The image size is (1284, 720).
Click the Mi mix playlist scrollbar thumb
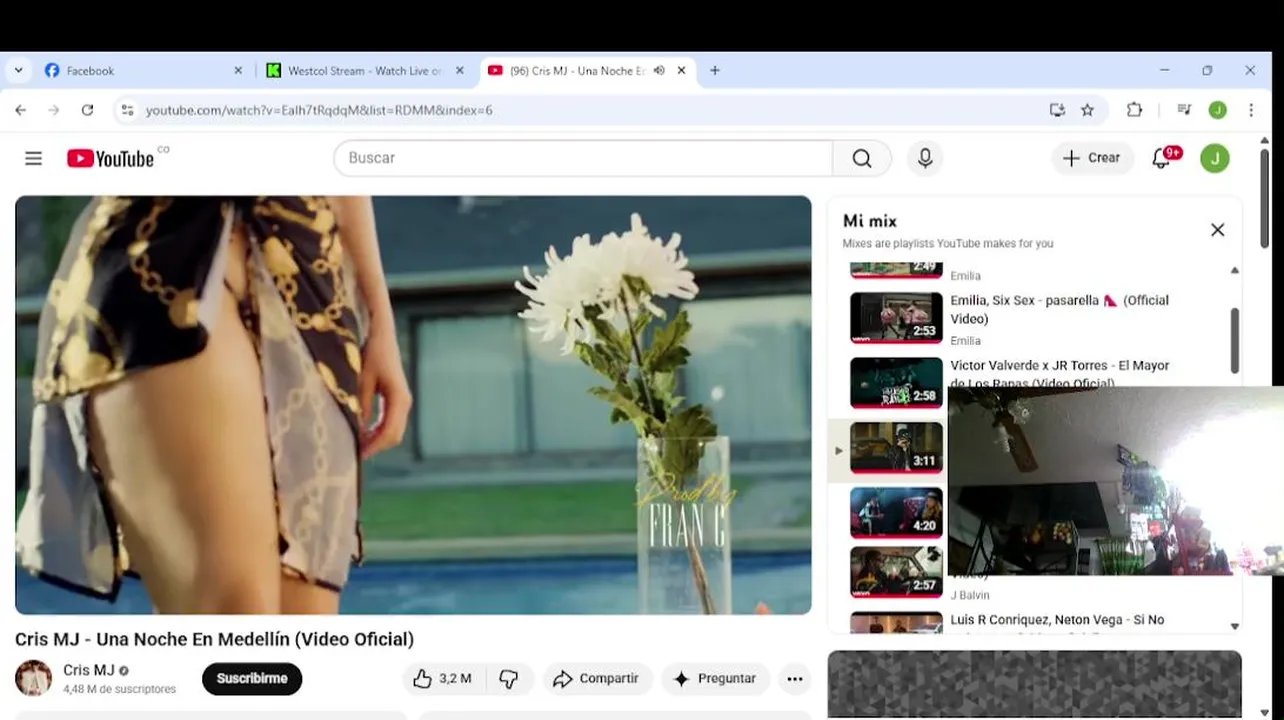click(1234, 340)
